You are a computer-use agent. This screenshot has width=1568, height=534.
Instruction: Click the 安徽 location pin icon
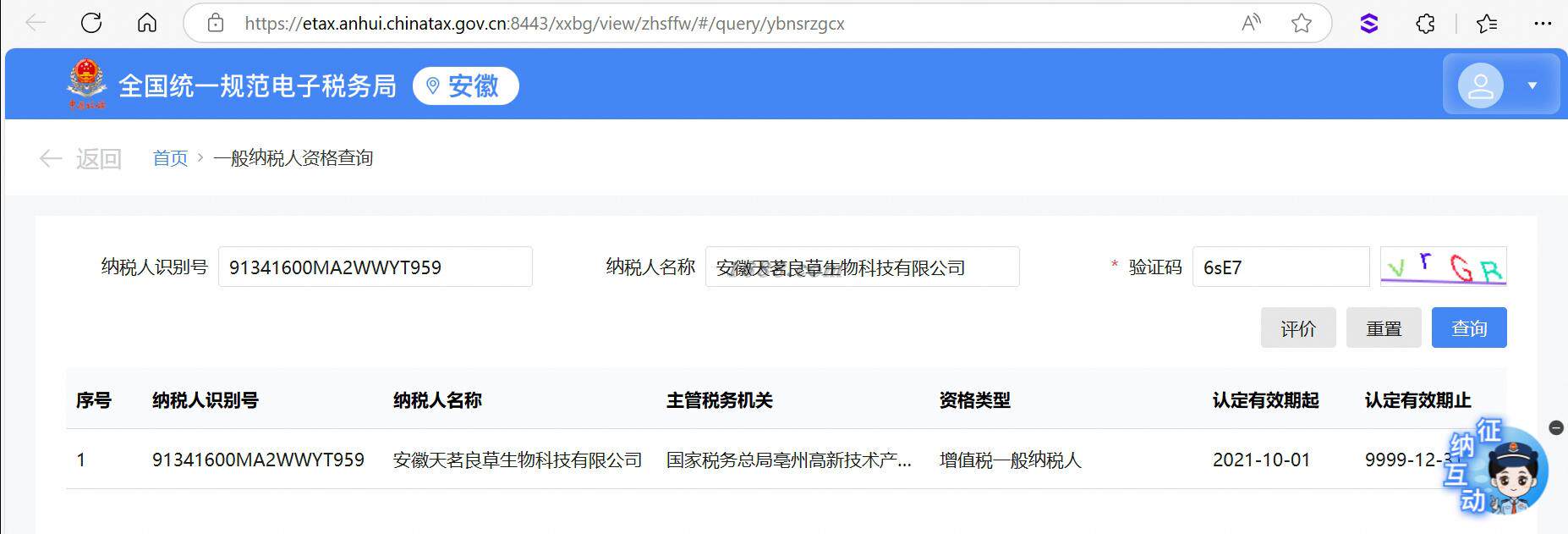(433, 85)
